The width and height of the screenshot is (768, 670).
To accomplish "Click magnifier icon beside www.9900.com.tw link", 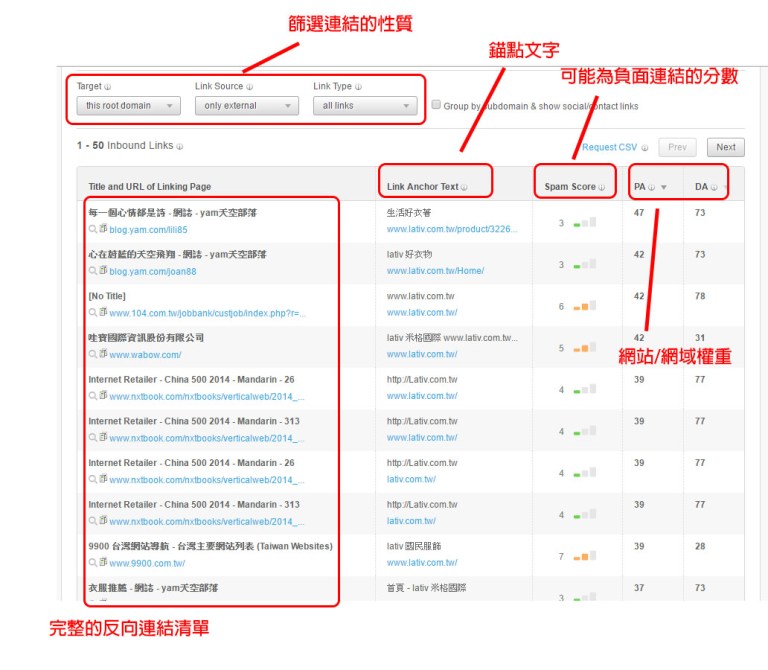I will click(x=92, y=563).
